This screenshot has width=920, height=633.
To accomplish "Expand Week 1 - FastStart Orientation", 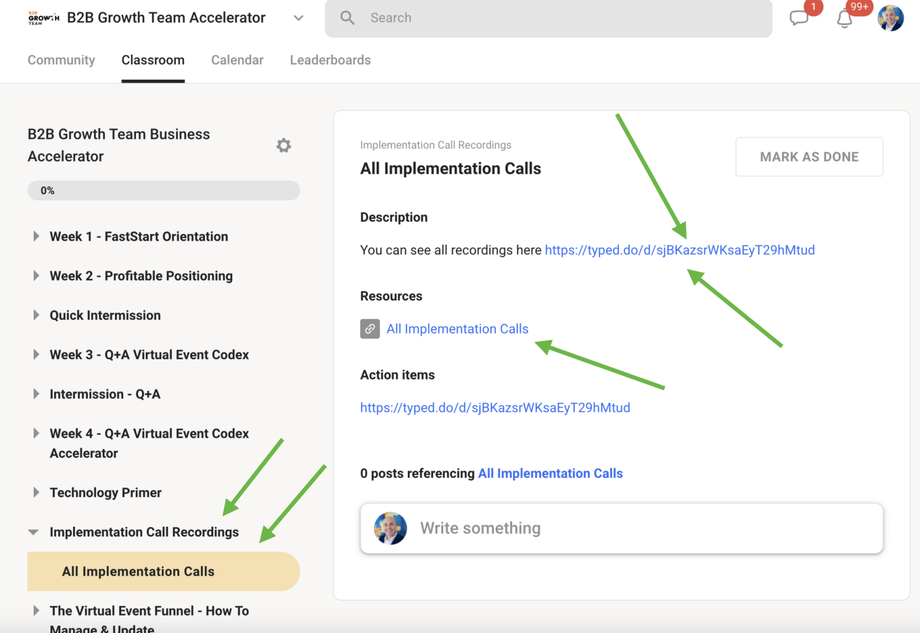I will click(x=36, y=237).
